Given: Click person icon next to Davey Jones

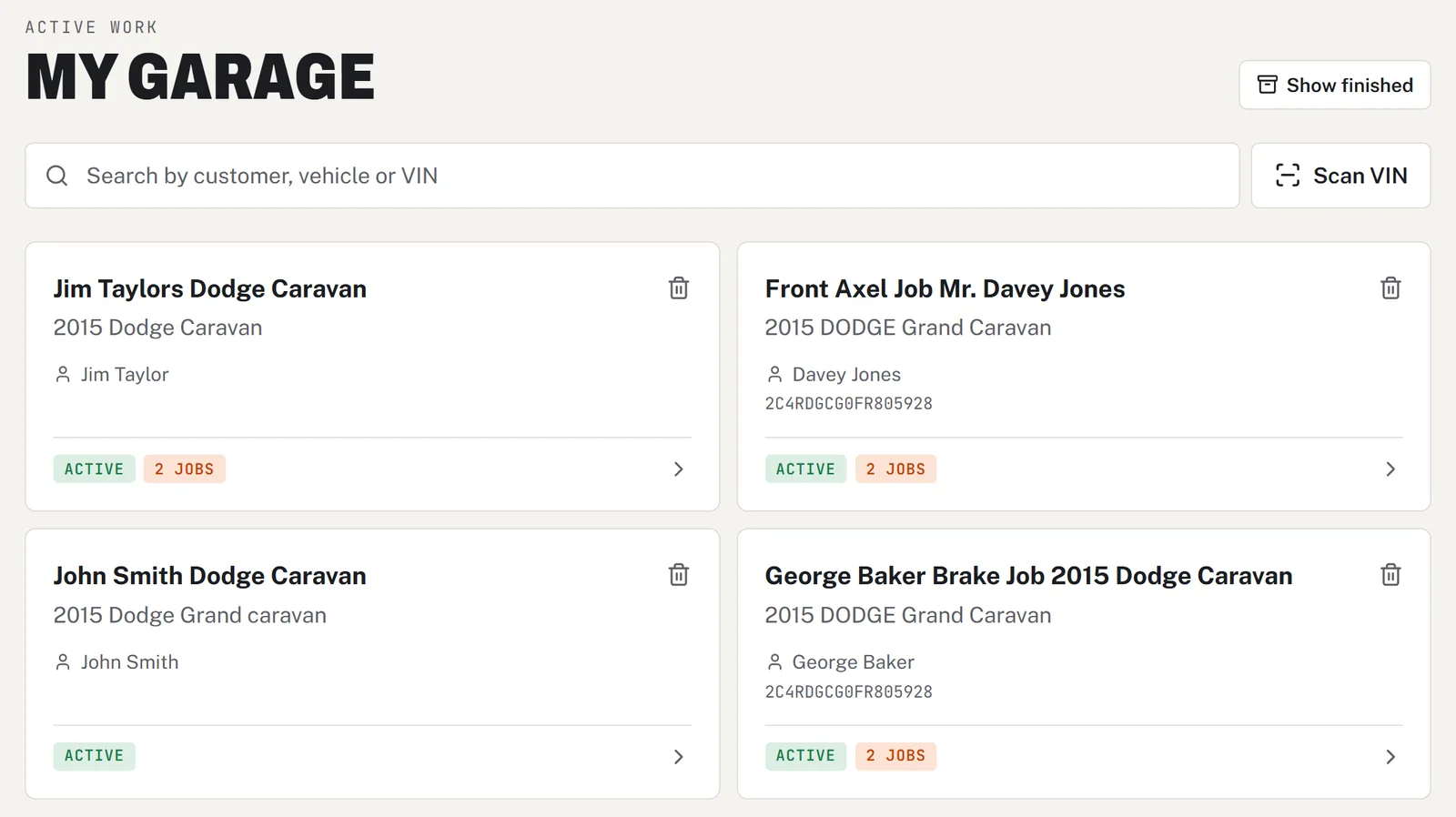Looking at the screenshot, I should click(774, 375).
